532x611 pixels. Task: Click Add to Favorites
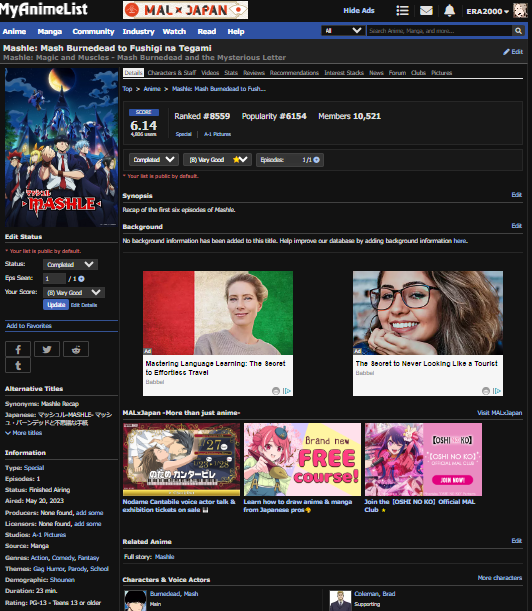[x=29, y=326]
